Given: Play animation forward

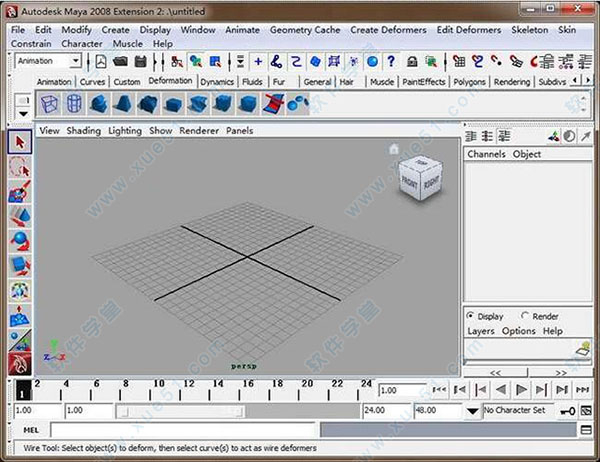Looking at the screenshot, I should [x=521, y=390].
